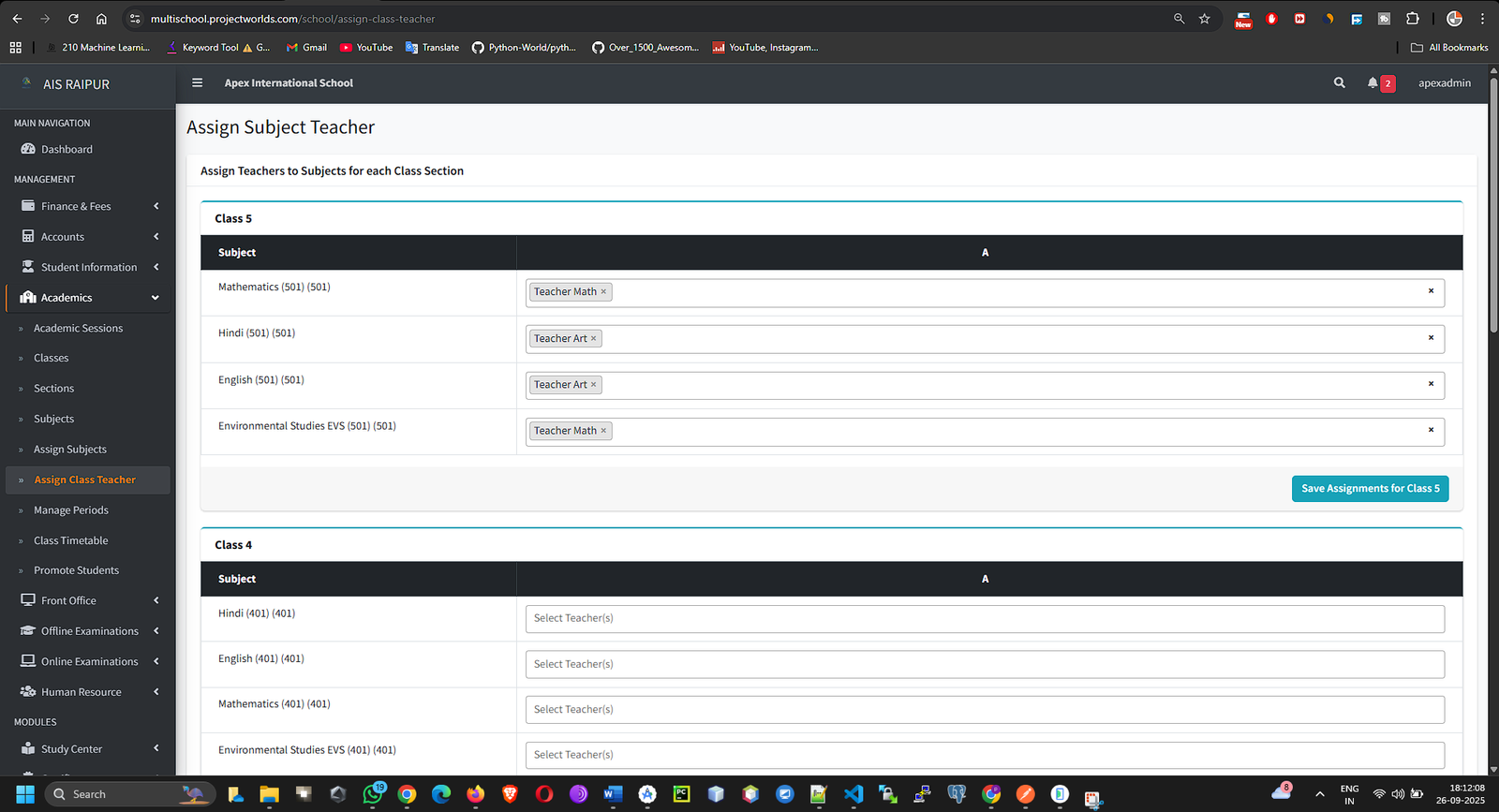The image size is (1499, 812).
Task: Clear all teachers for English (501) row
Action: click(1431, 384)
